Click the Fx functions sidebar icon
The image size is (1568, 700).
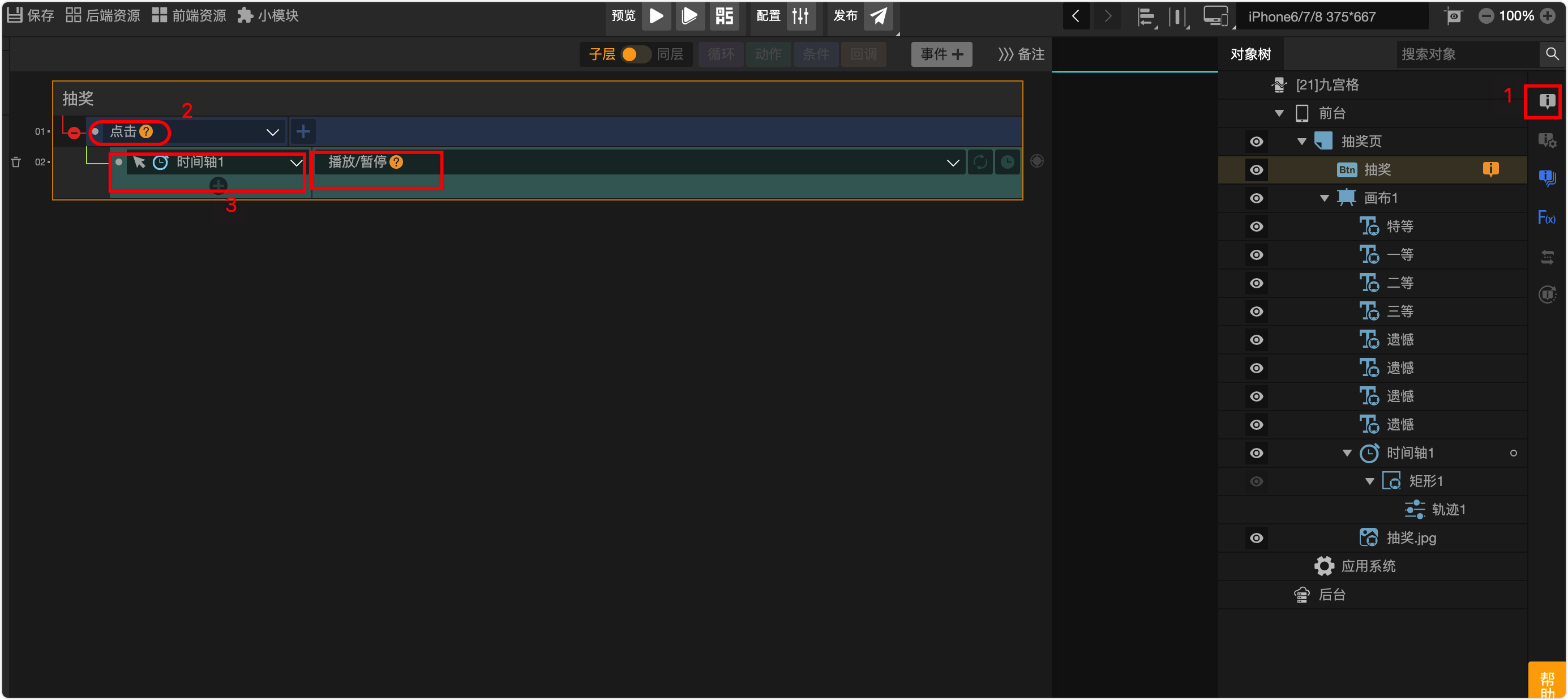[x=1546, y=217]
